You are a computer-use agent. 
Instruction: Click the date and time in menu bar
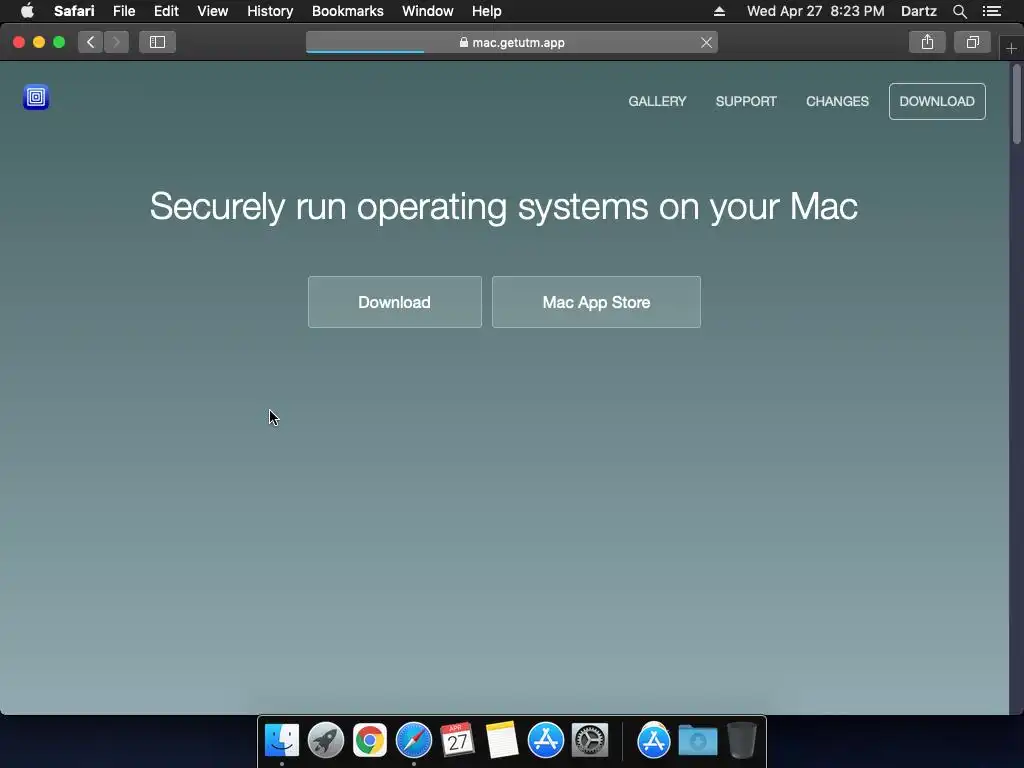(816, 11)
